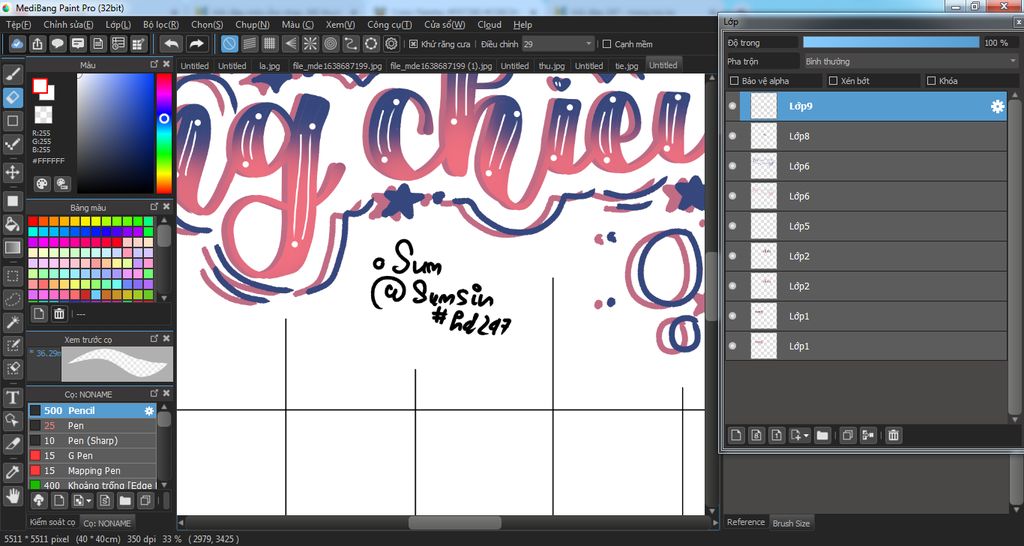The image size is (1024, 546).
Task: Select the G Pen brush
Action: click(x=92, y=456)
